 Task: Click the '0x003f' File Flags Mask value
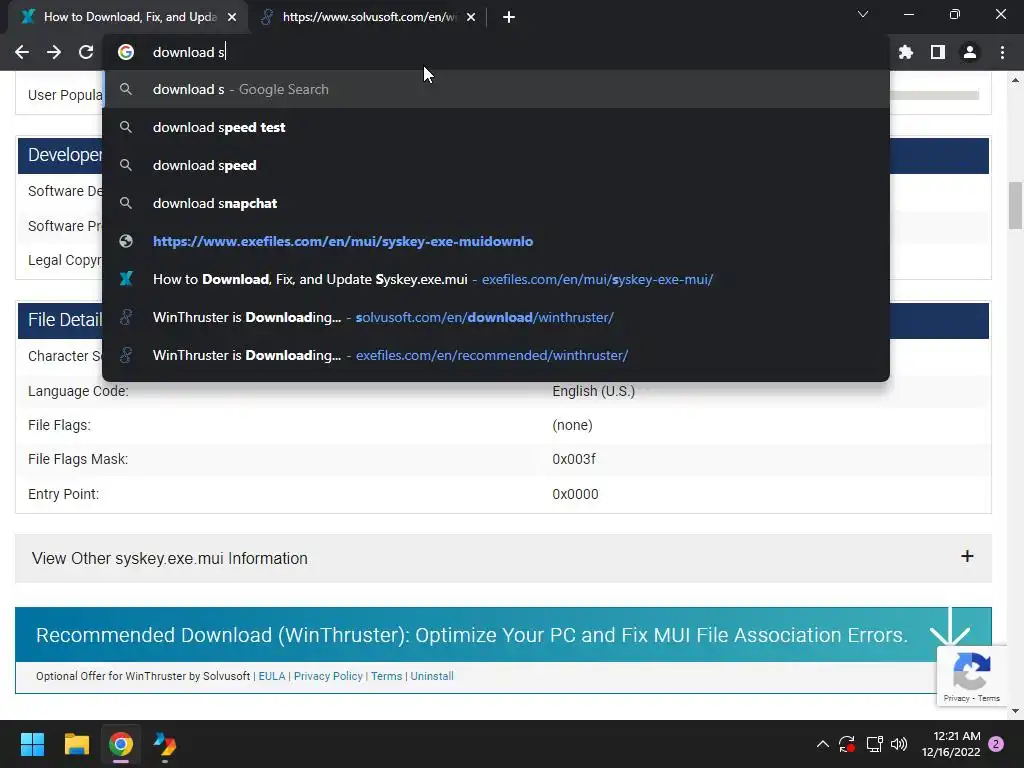point(574,459)
